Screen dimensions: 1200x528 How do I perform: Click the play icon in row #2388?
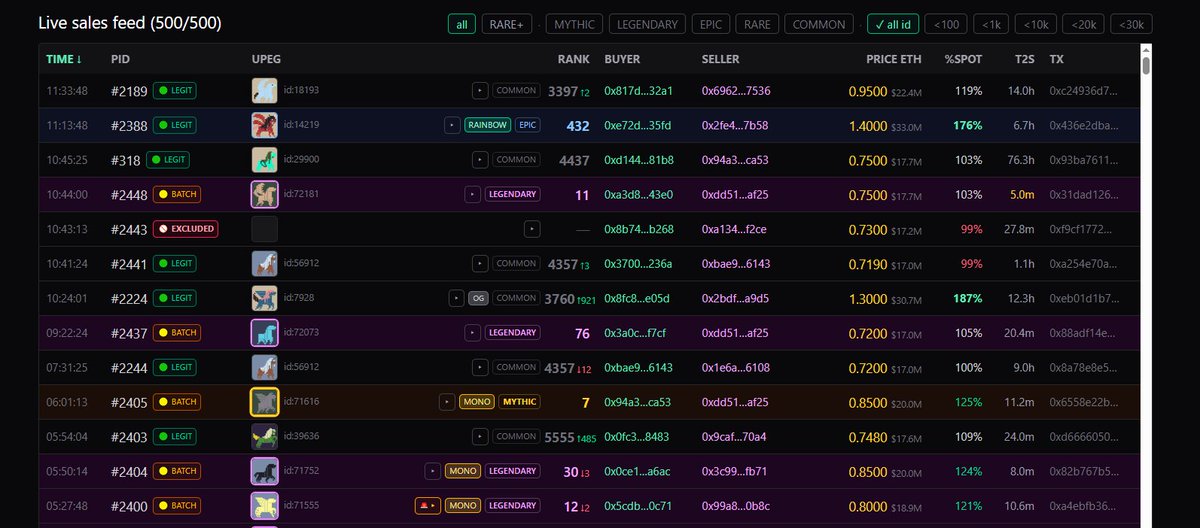tap(453, 126)
